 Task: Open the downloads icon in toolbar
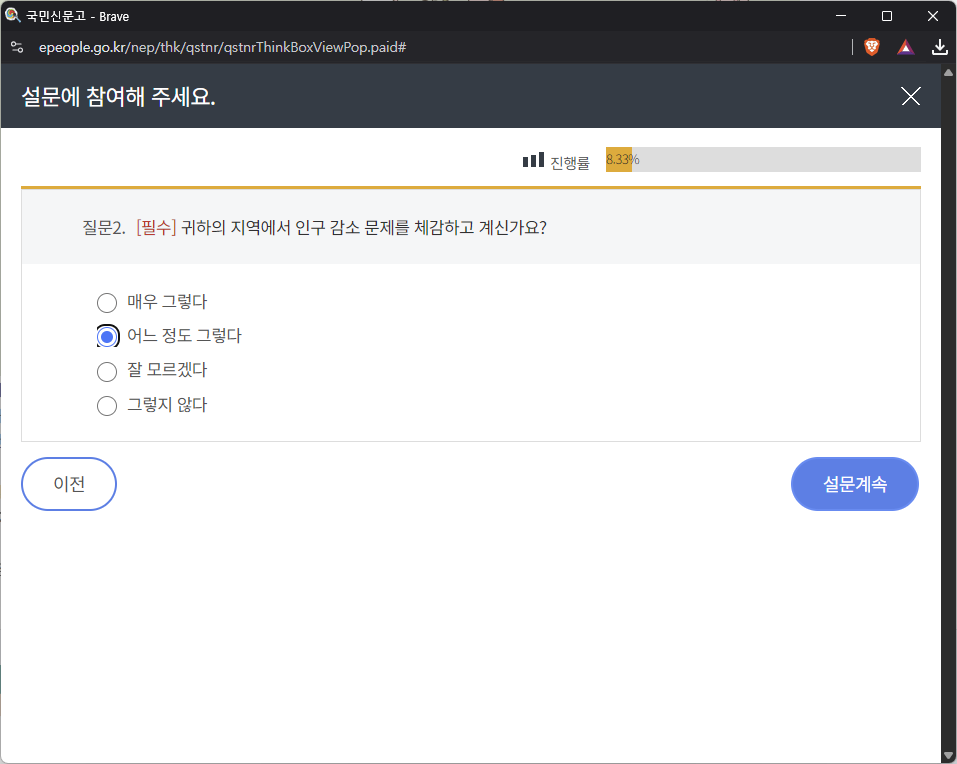coord(939,47)
